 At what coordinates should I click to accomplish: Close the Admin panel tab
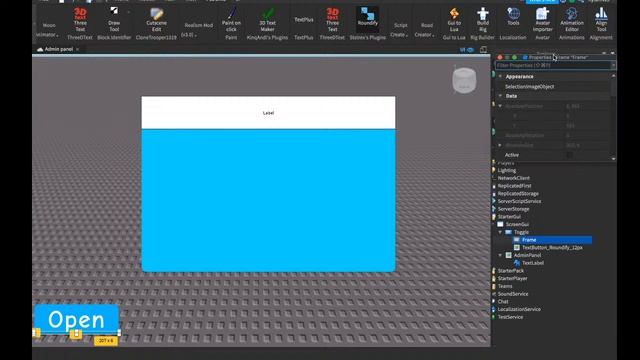click(78, 49)
